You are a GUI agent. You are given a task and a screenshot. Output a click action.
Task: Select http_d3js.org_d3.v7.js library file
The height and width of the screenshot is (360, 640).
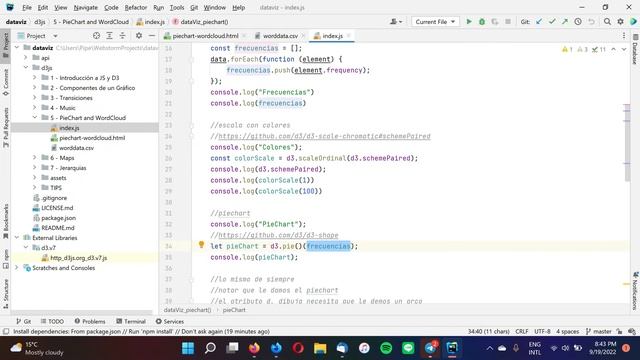[78, 258]
